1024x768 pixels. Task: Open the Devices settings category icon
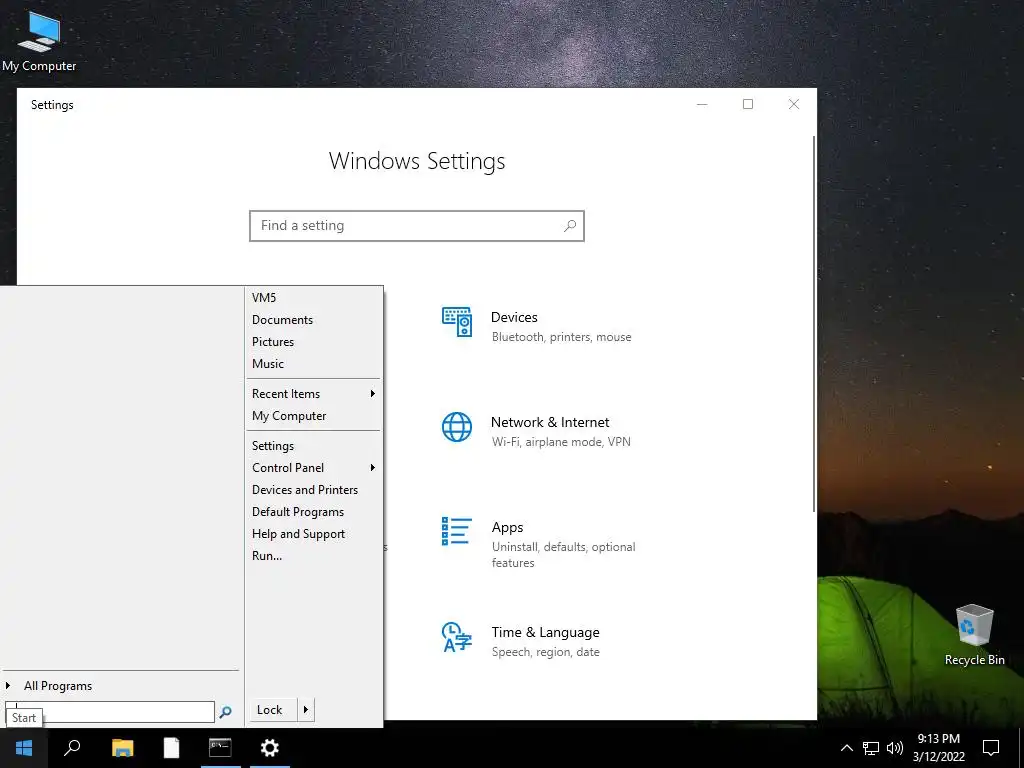tap(456, 322)
